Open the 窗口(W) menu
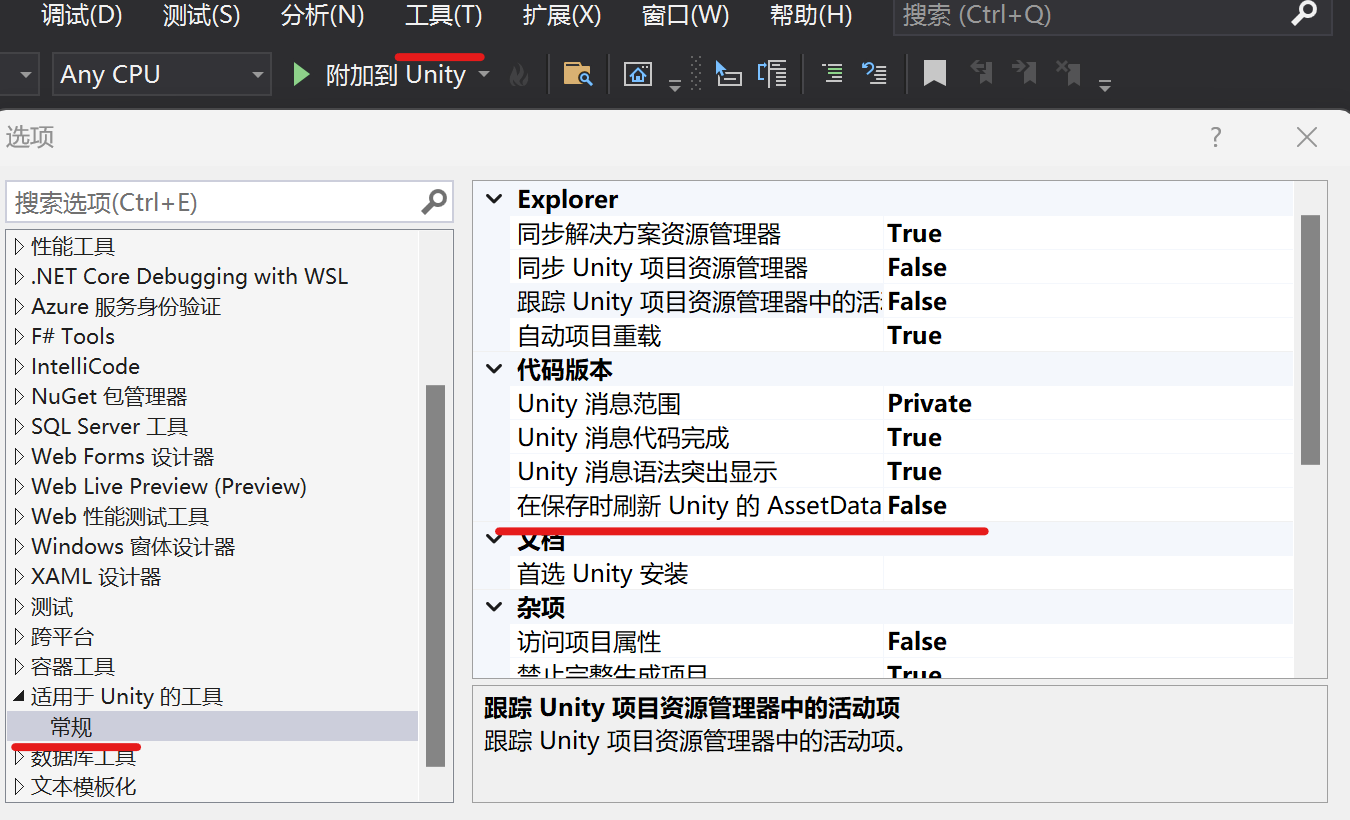This screenshot has width=1350, height=820. click(684, 15)
